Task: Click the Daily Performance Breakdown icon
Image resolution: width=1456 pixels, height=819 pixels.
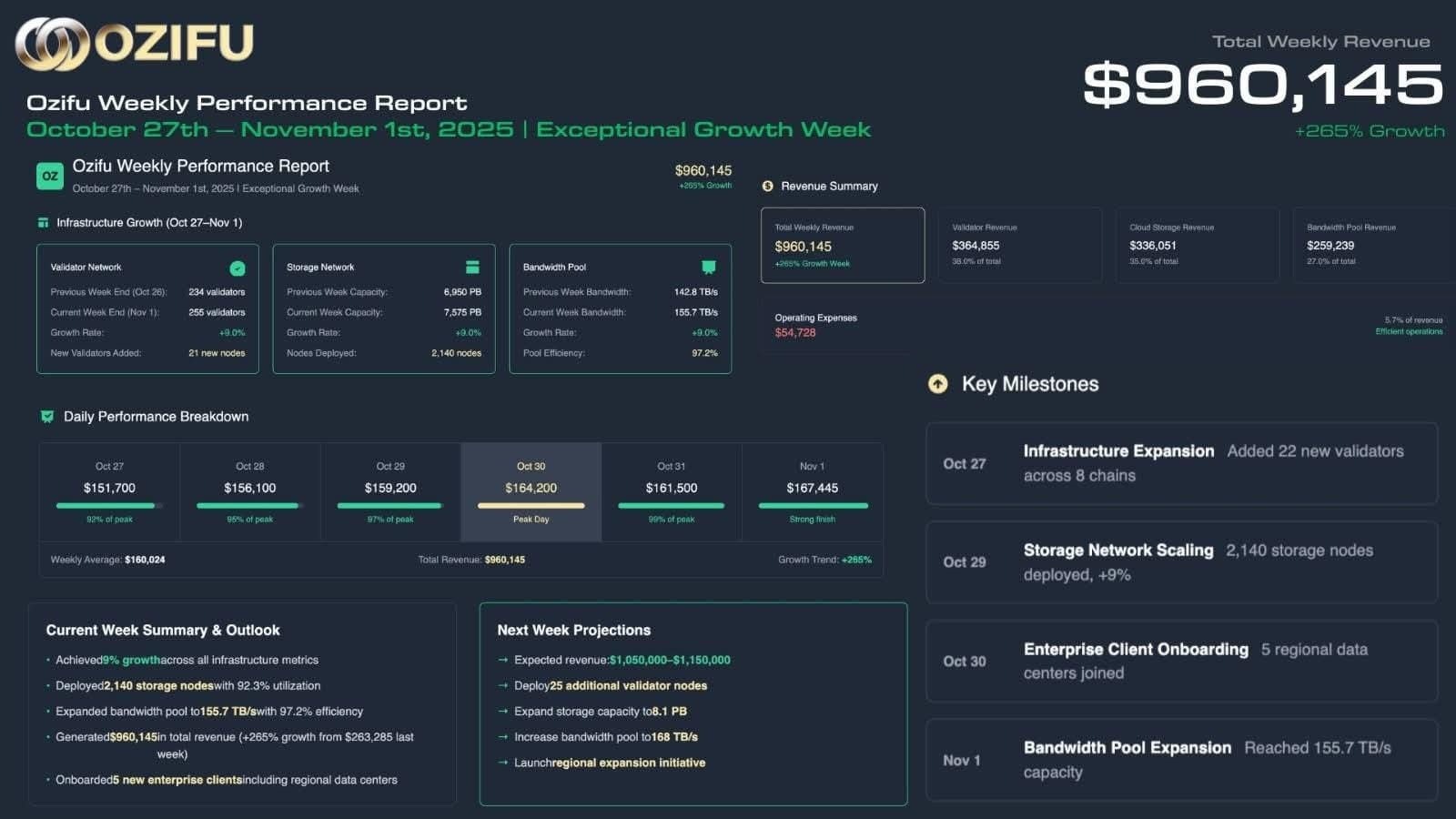Action: coord(47,417)
